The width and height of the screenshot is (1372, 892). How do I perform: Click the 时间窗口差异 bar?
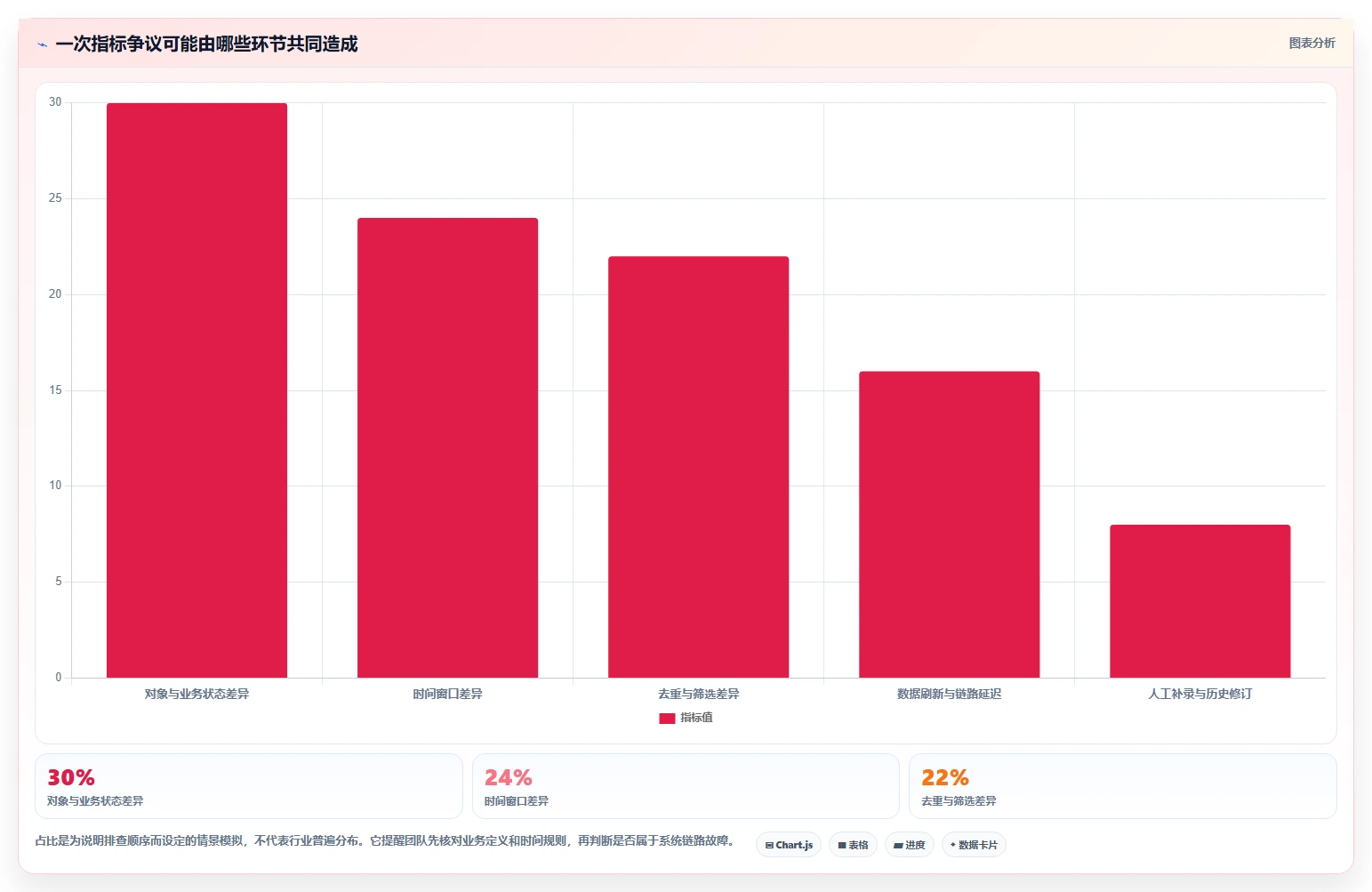447,447
